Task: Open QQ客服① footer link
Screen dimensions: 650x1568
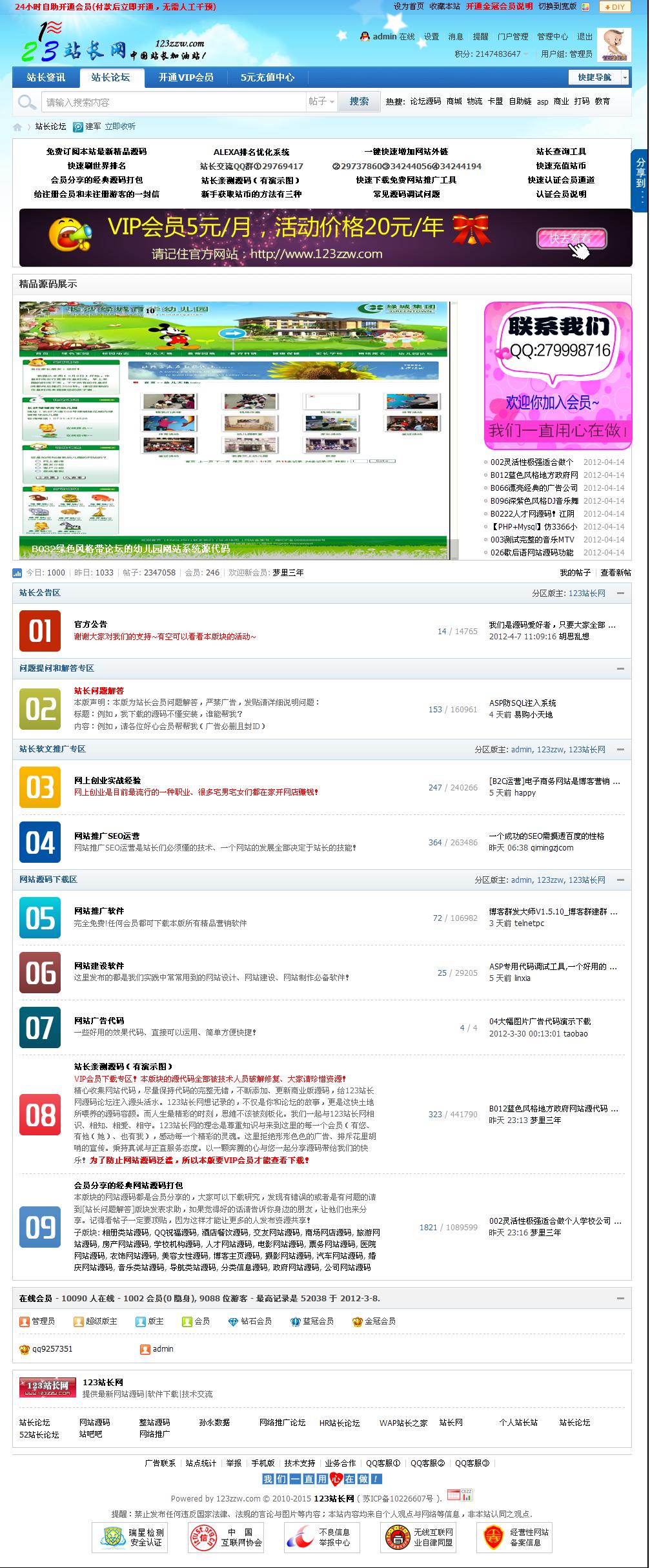Action: (x=383, y=1463)
